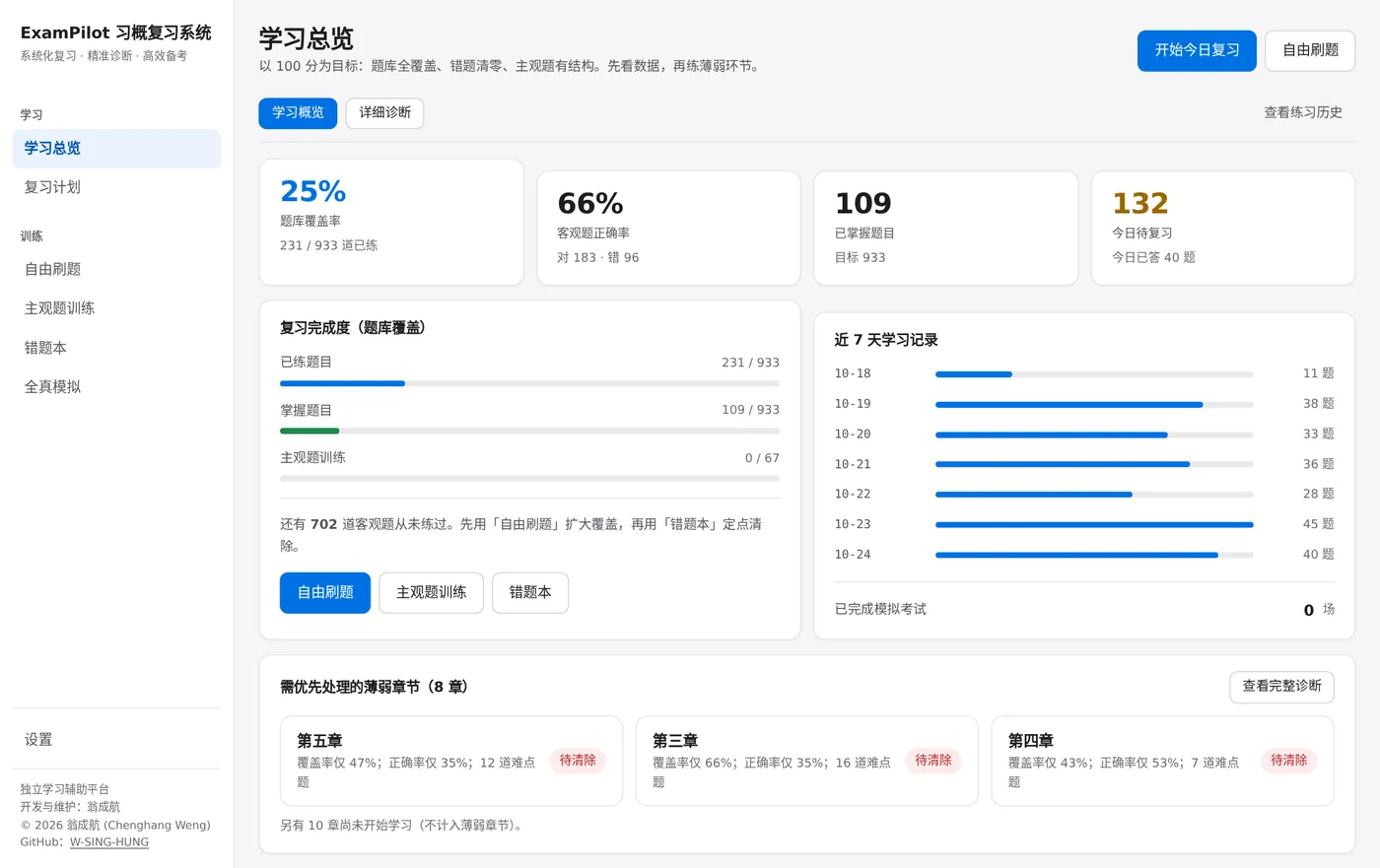
Task: Click 待清除 badge on 第五章 card
Action: click(578, 761)
